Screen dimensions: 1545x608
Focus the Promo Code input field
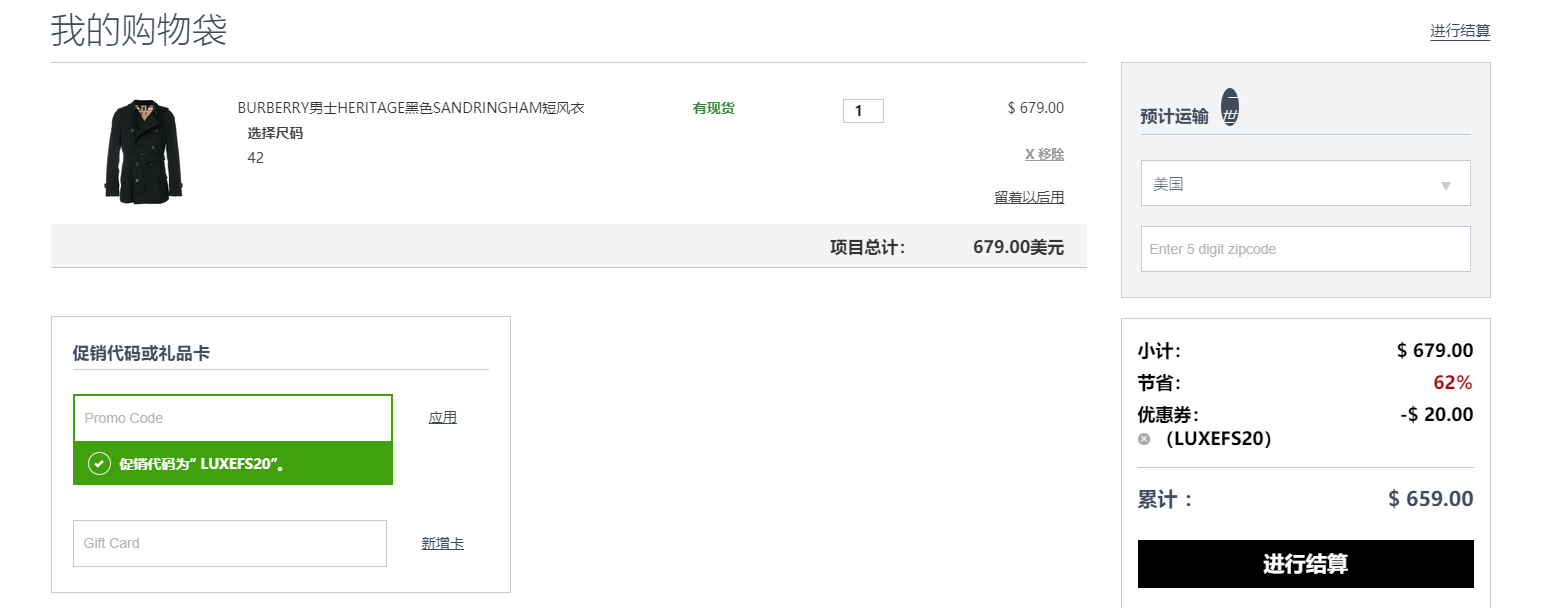(233, 418)
